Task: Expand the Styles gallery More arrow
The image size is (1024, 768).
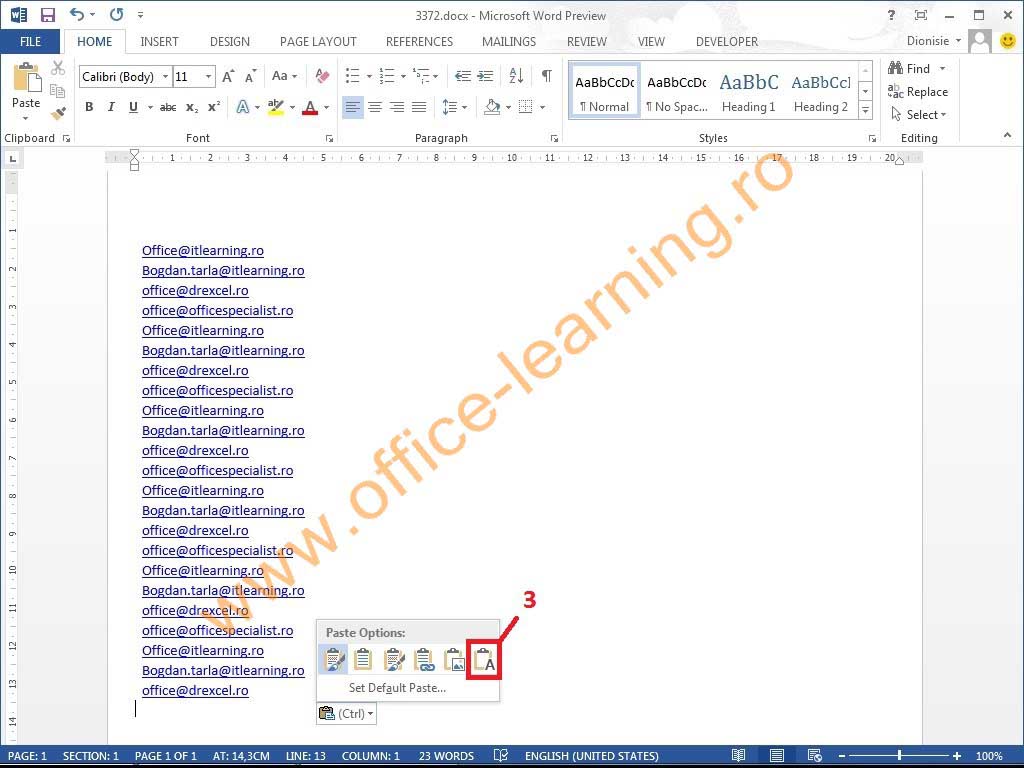Action: (865, 110)
